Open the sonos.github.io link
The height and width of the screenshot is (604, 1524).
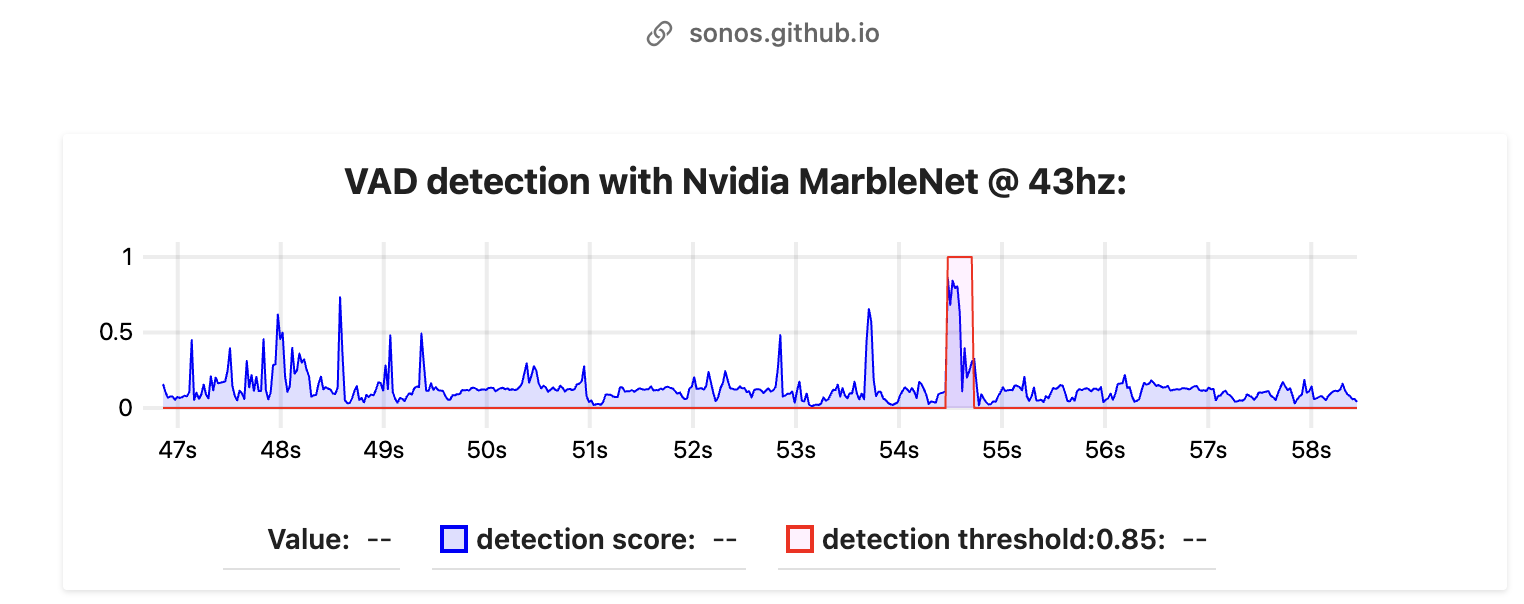pos(783,34)
